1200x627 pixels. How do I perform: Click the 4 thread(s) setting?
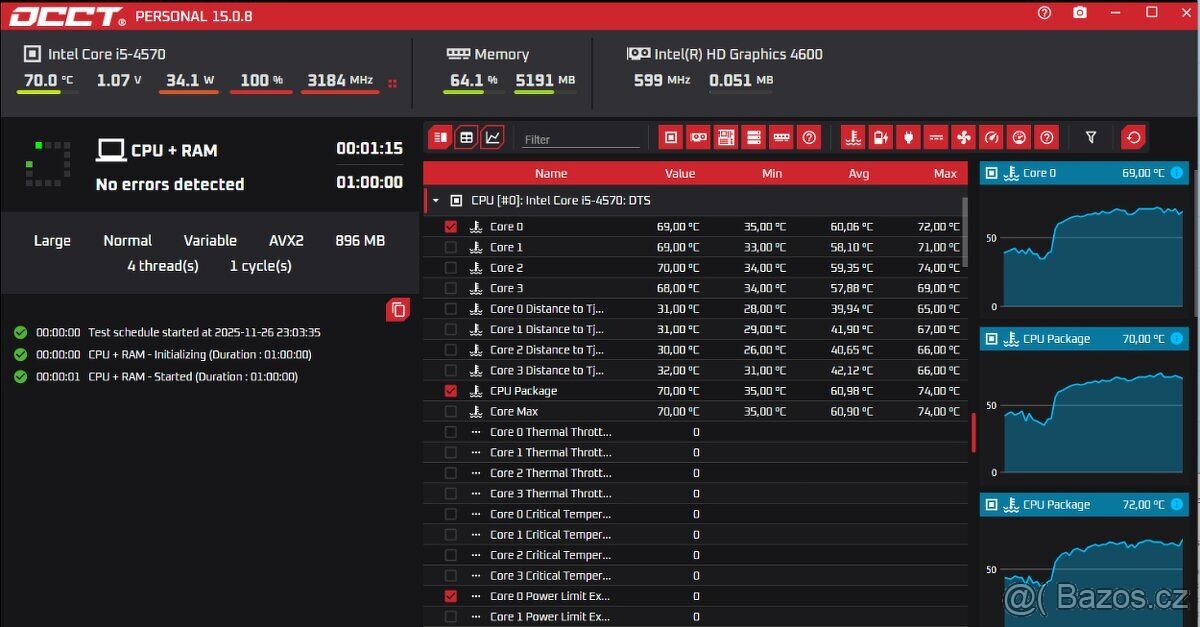point(163,265)
